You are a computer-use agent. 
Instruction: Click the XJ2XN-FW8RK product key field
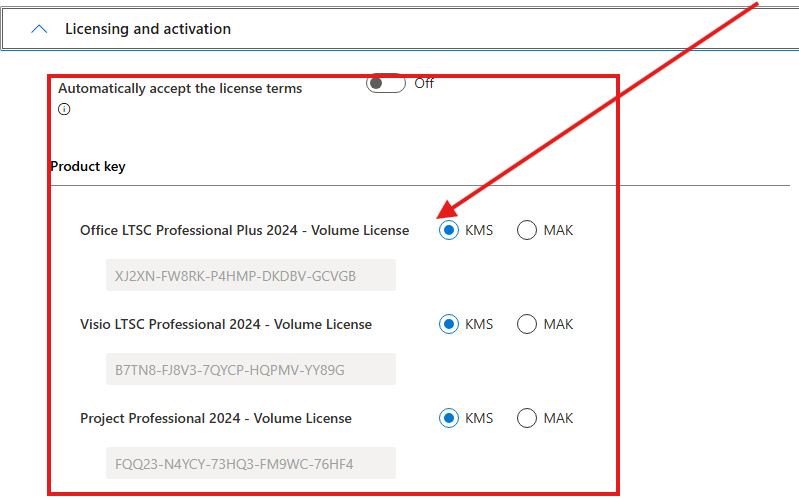251,275
